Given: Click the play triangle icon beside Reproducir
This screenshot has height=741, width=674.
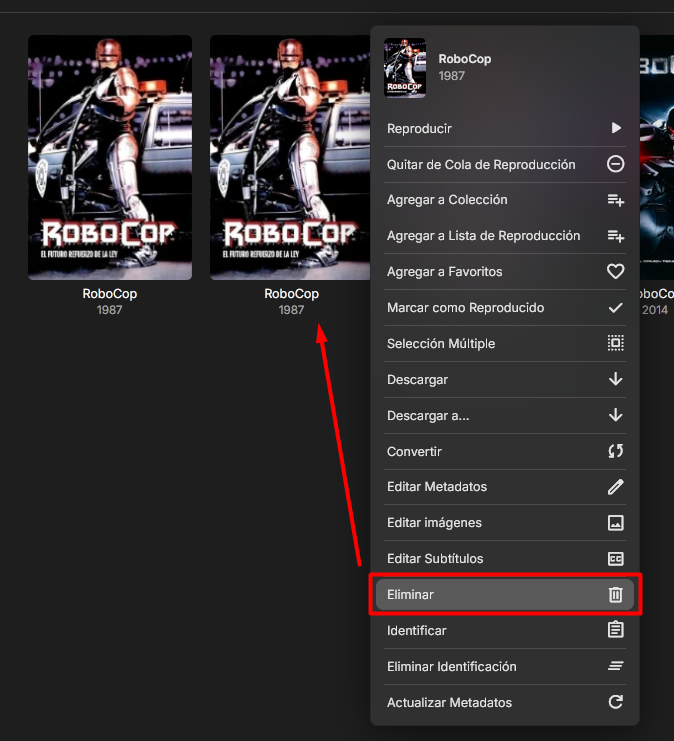Looking at the screenshot, I should click(616, 128).
